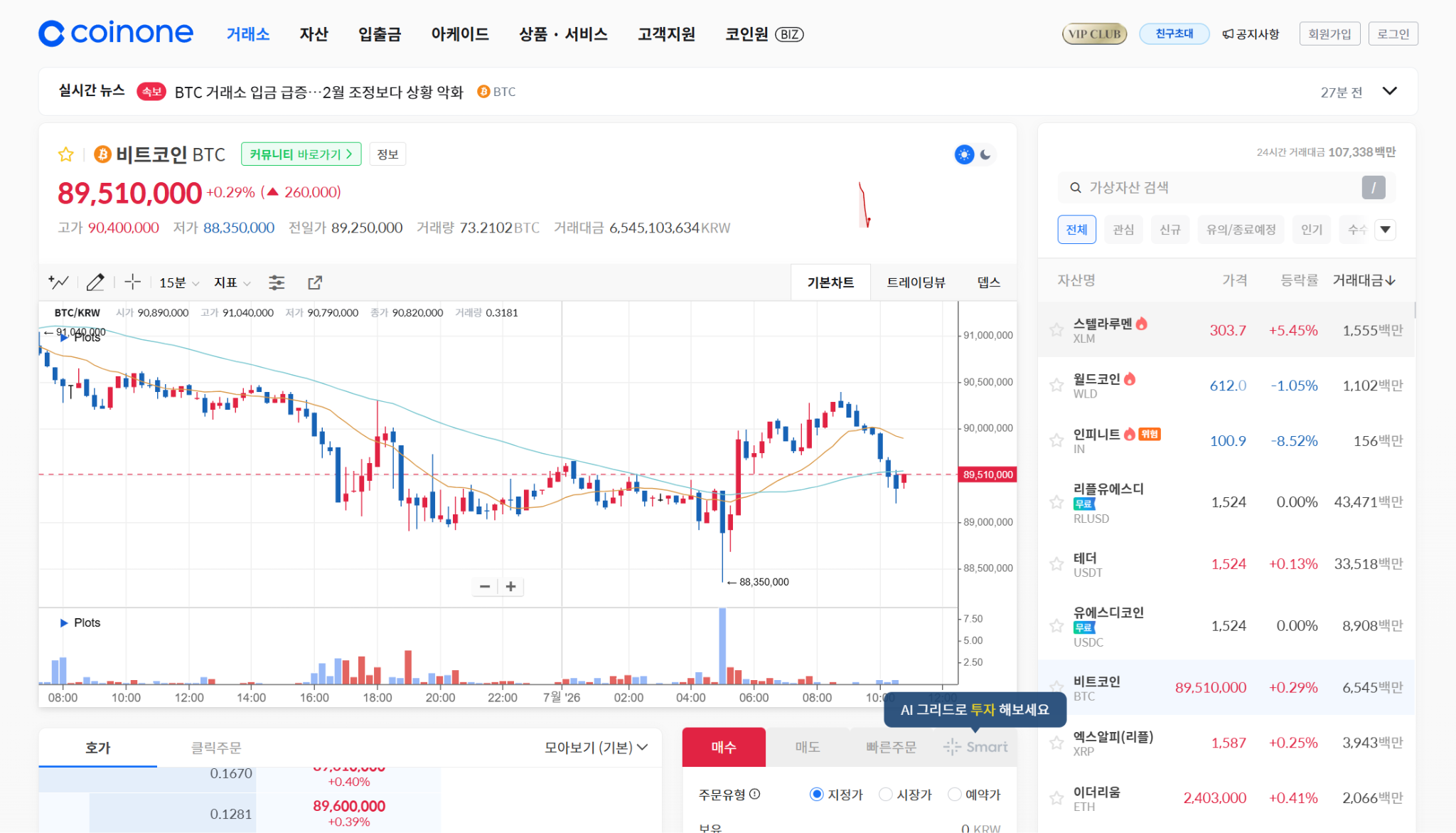Open chart settings sliders icon
The height and width of the screenshot is (833, 1456).
[x=277, y=282]
